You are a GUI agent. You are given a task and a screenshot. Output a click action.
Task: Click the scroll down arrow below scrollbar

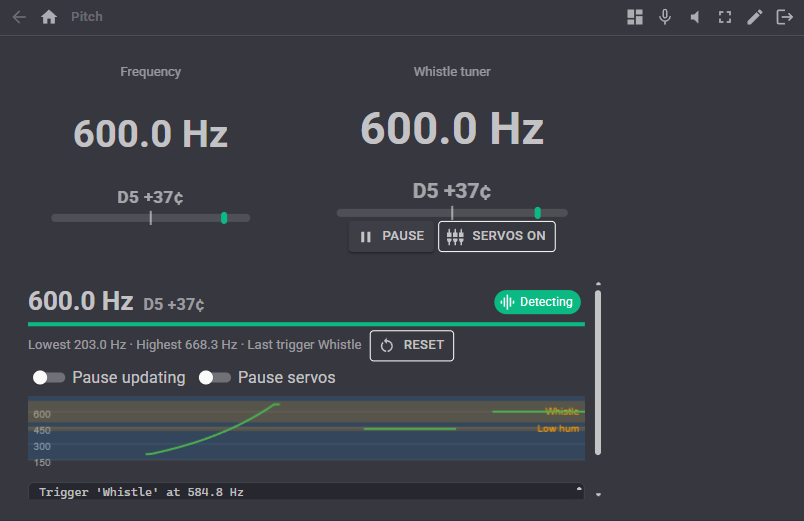(598, 495)
